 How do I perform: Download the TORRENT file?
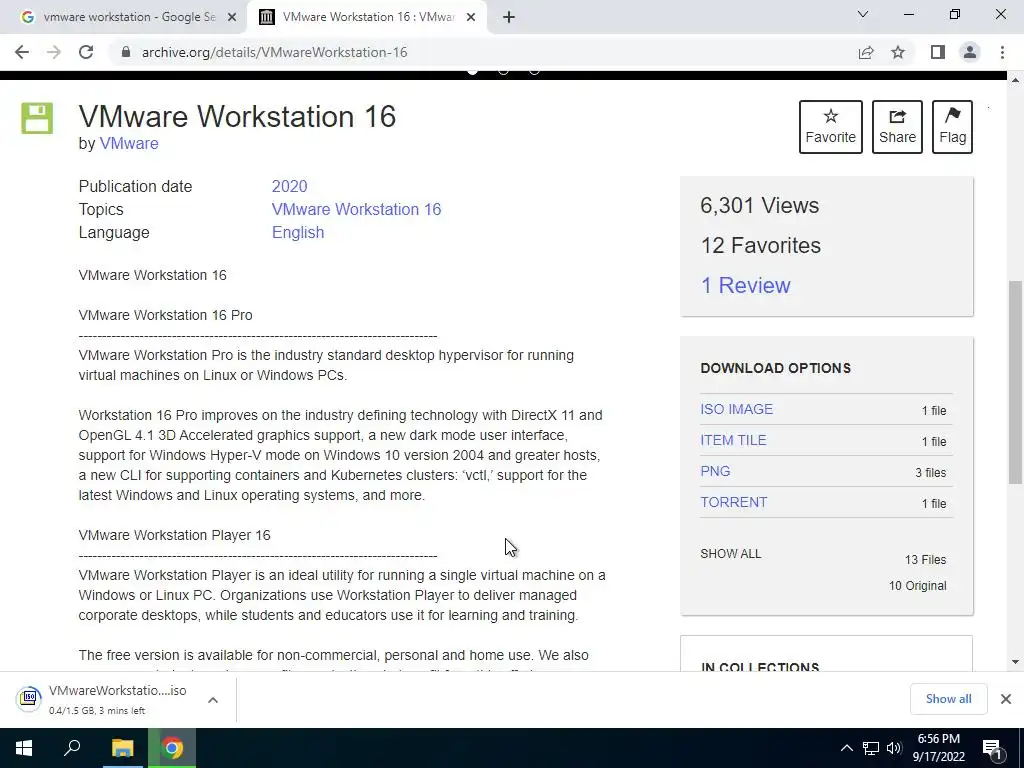click(x=733, y=502)
